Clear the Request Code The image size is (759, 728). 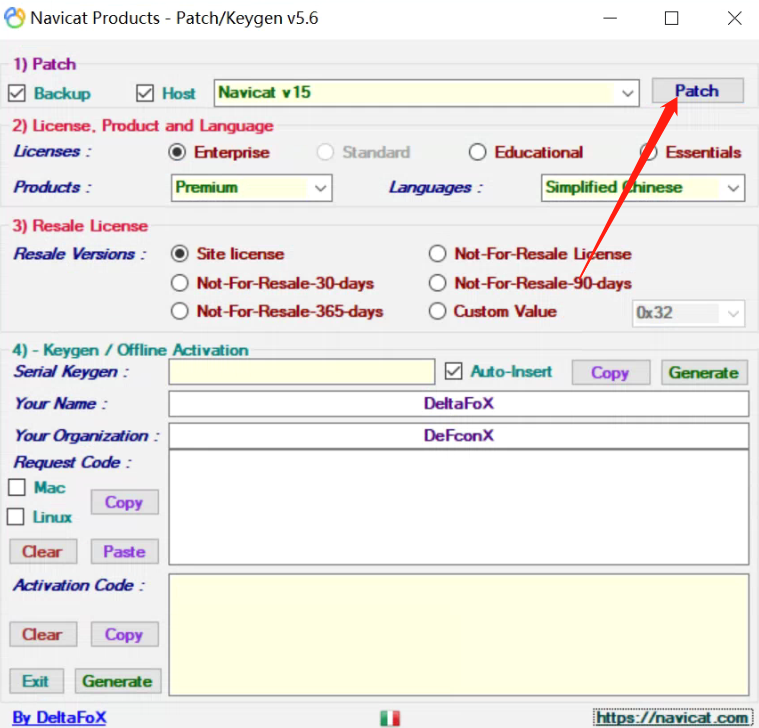pyautogui.click(x=43, y=551)
